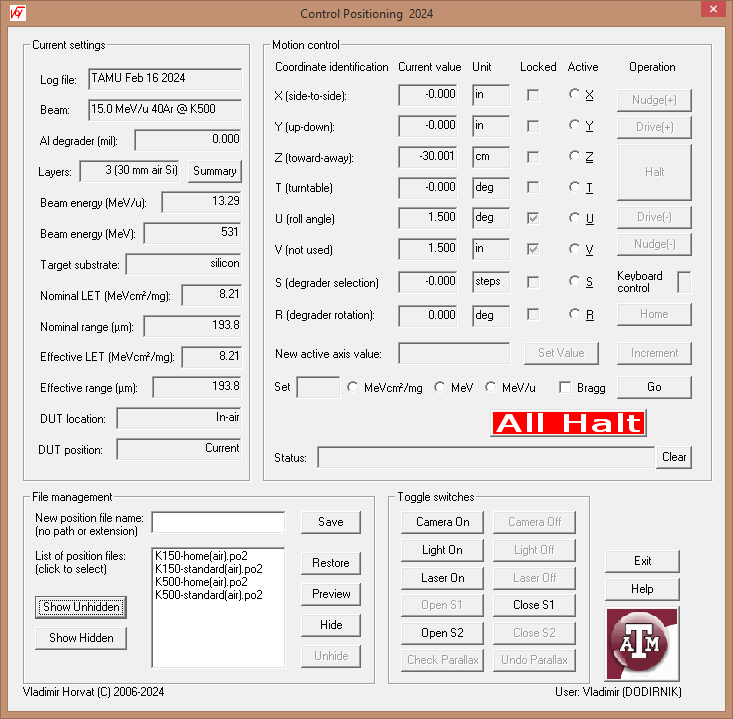This screenshot has width=733, height=719.
Task: Enable the Bragg checkbox
Action: pyautogui.click(x=565, y=387)
